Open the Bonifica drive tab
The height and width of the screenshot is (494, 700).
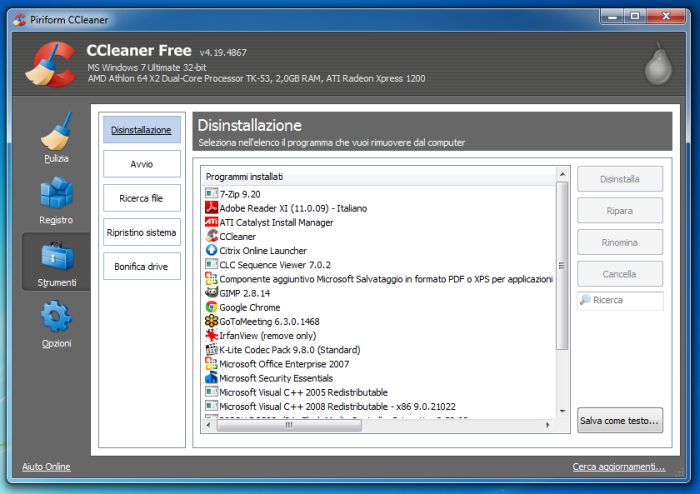(x=142, y=266)
